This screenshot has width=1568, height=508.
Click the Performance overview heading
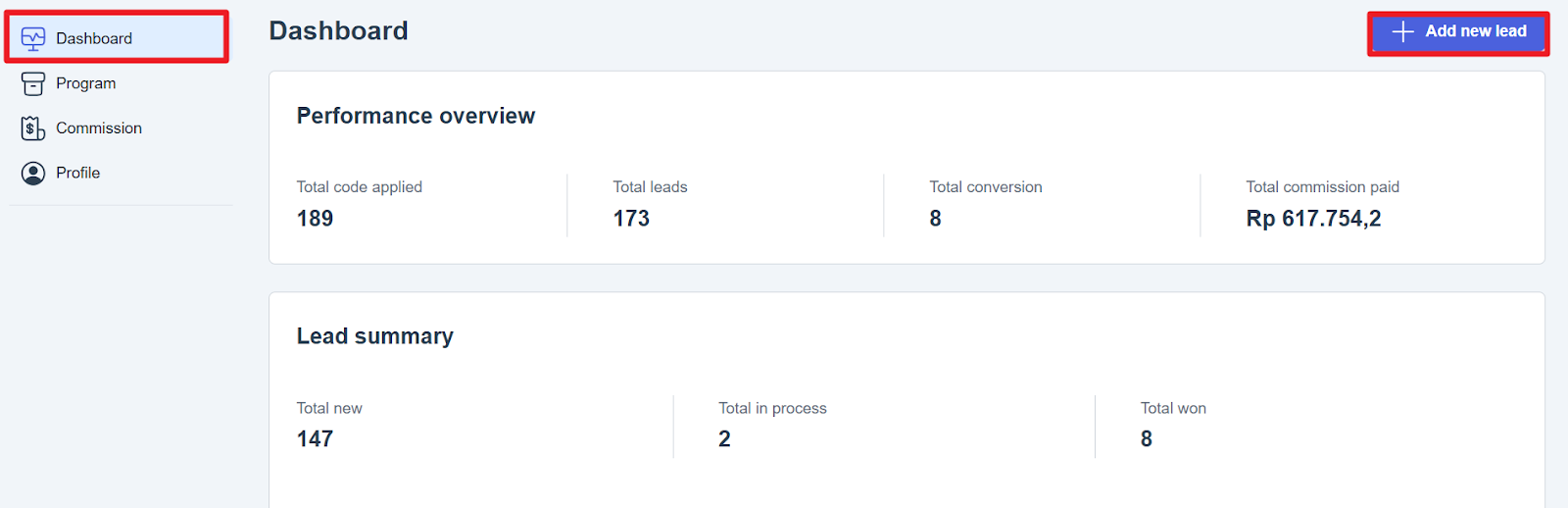(416, 116)
